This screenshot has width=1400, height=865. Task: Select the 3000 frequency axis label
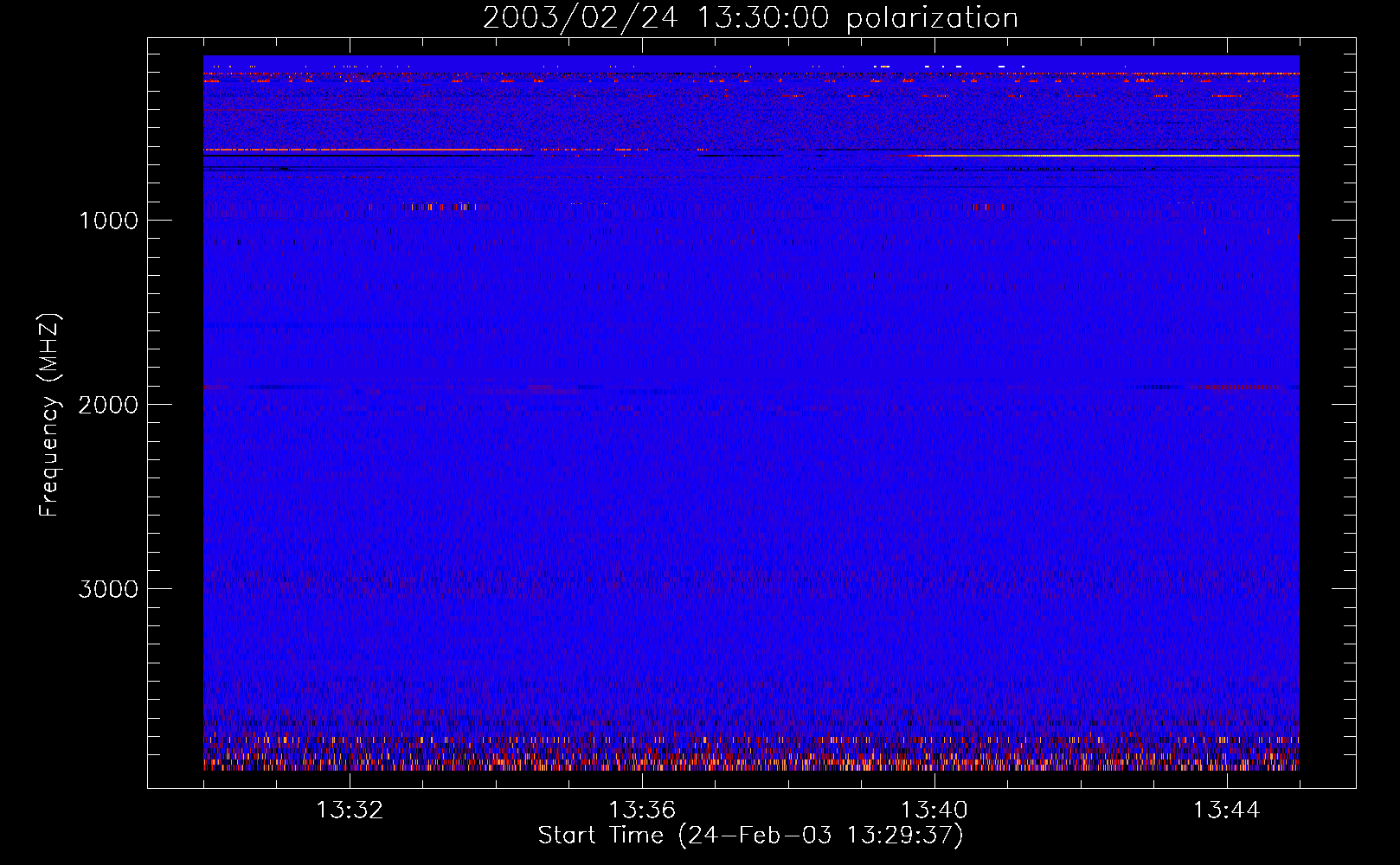[108, 589]
